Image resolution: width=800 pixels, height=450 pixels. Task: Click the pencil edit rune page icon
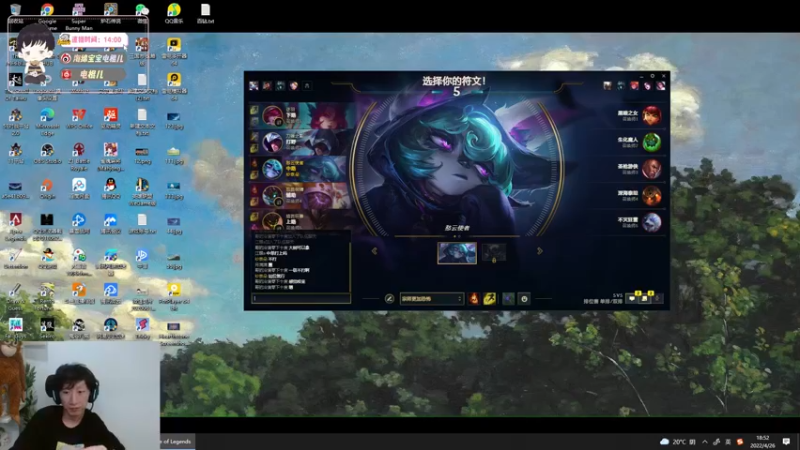[389, 298]
